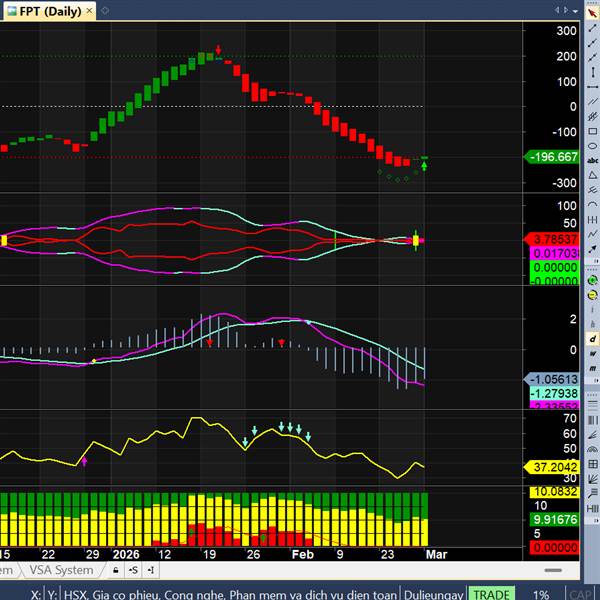Select the vertical line tool
600x600 pixels.
click(x=592, y=72)
